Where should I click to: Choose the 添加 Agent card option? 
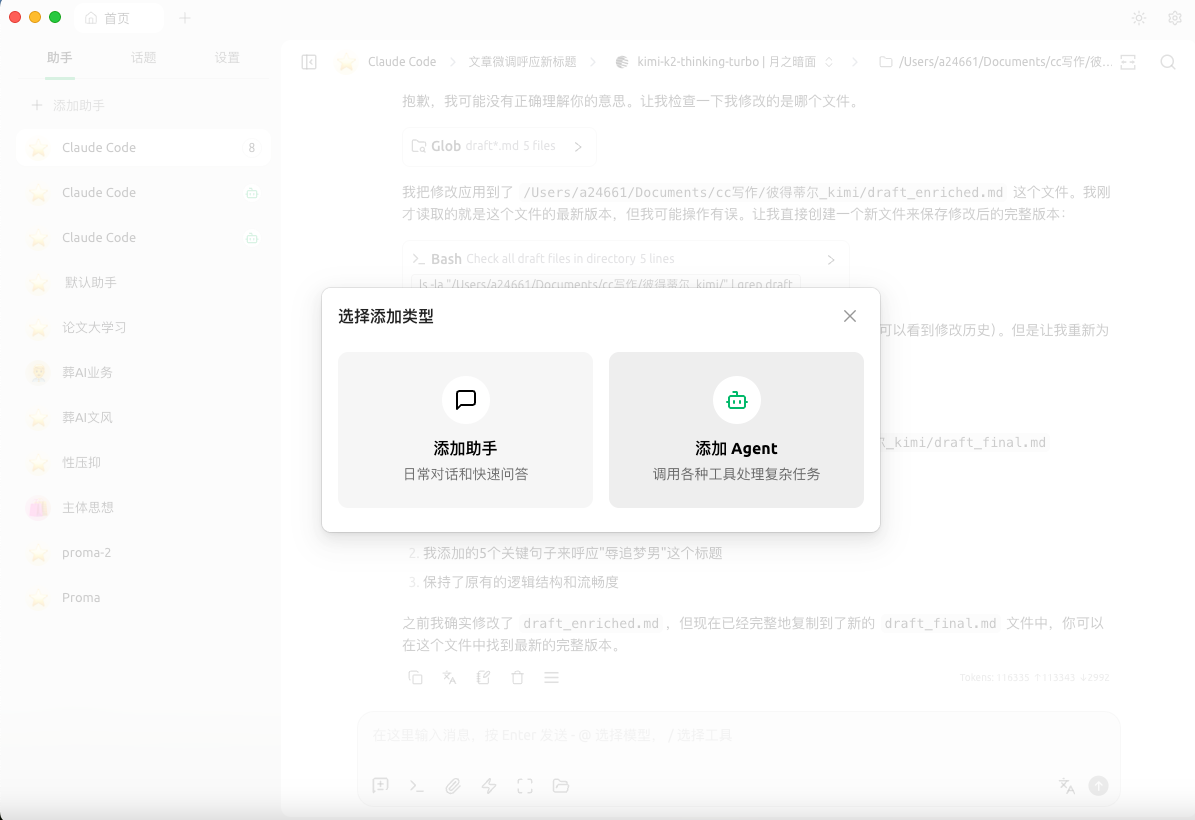click(736, 429)
